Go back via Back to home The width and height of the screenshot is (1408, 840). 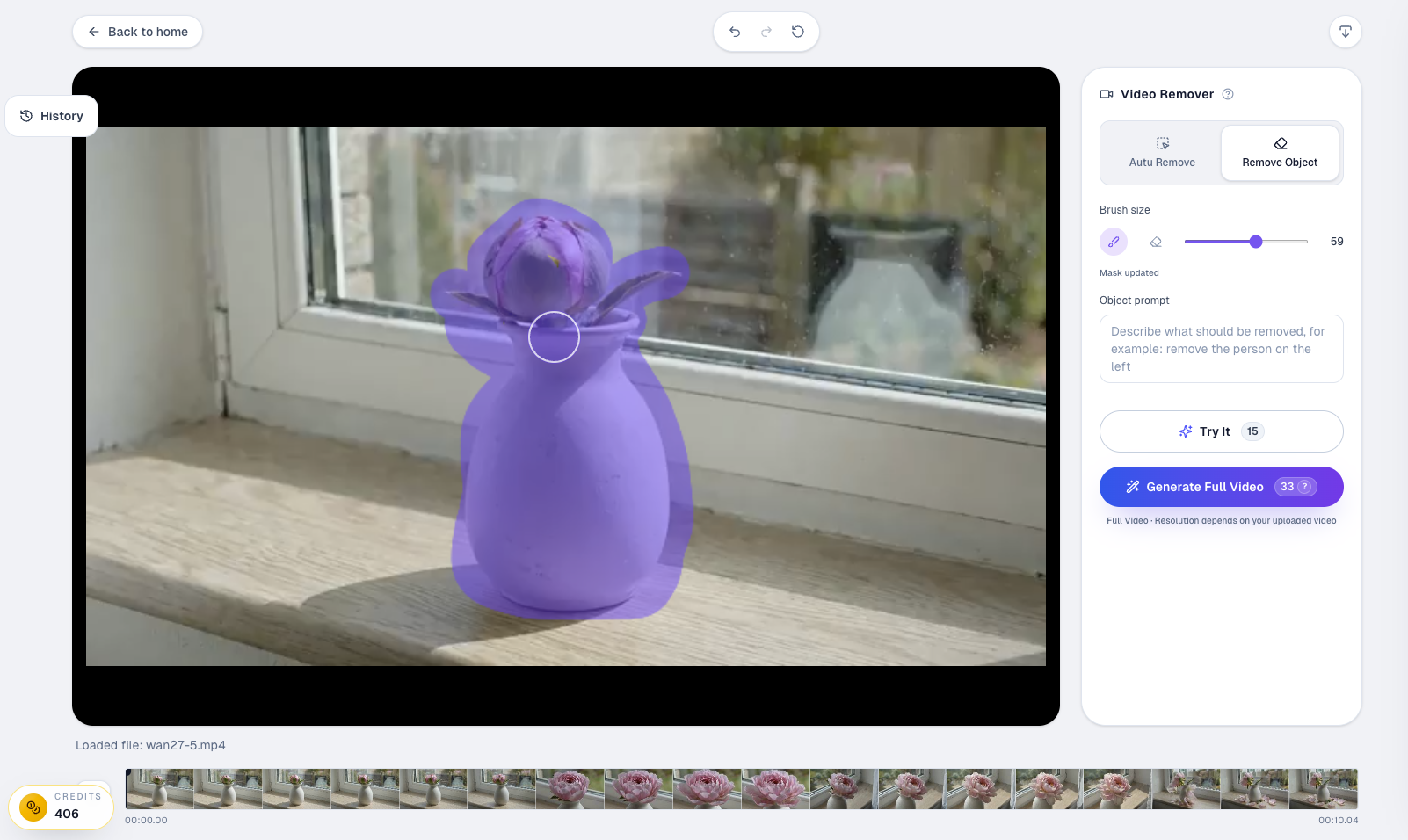point(137,32)
